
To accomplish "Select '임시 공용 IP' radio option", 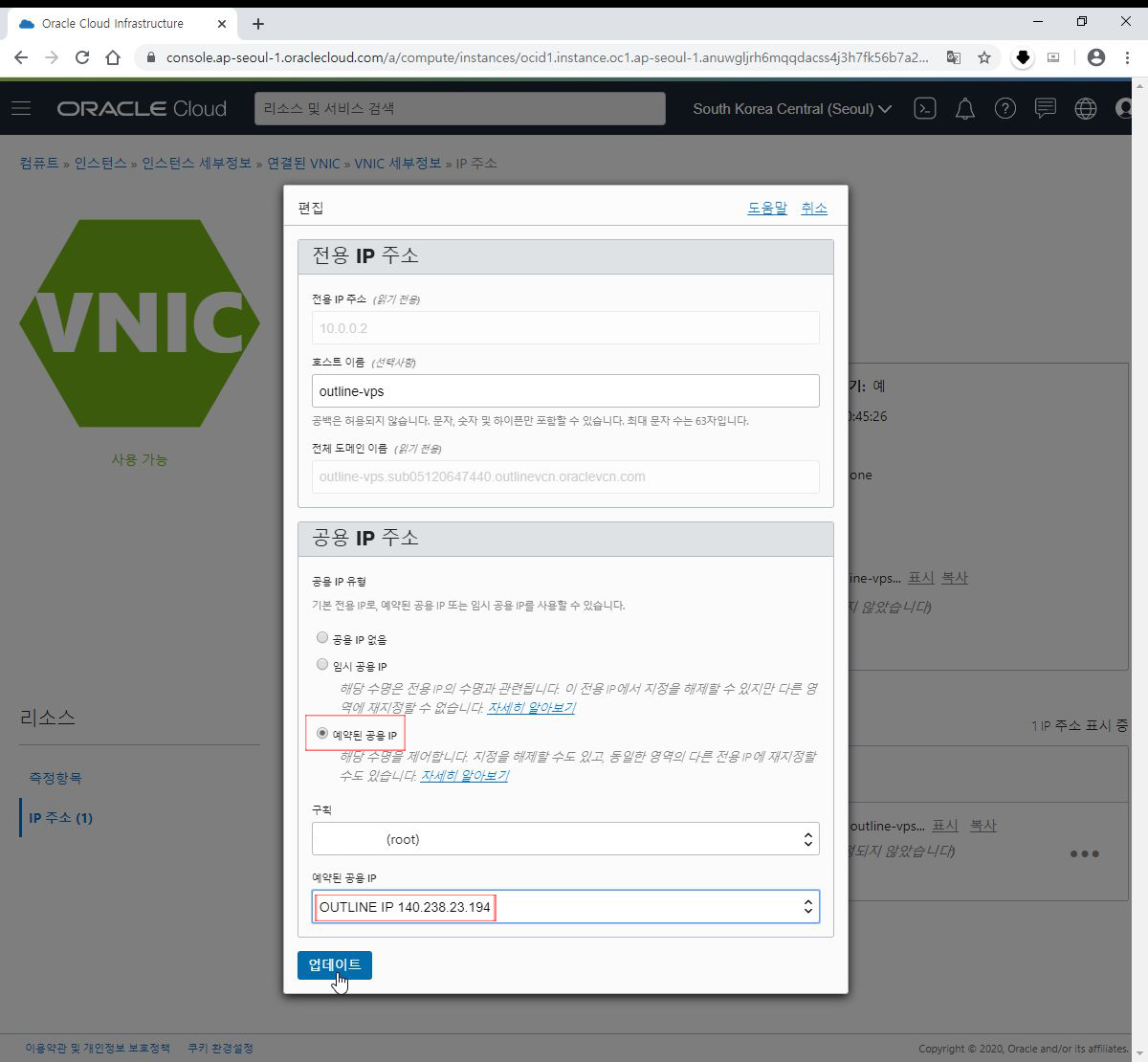I will [x=322, y=664].
